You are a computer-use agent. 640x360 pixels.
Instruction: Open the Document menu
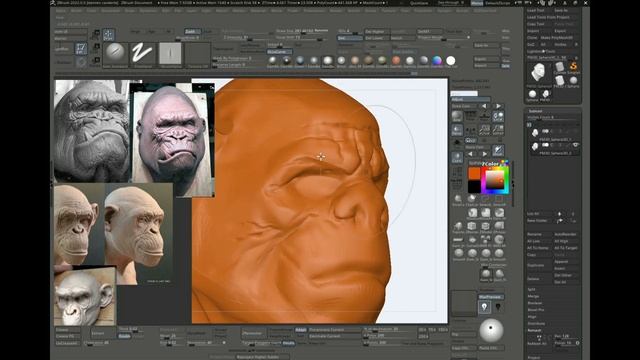(x=110, y=11)
